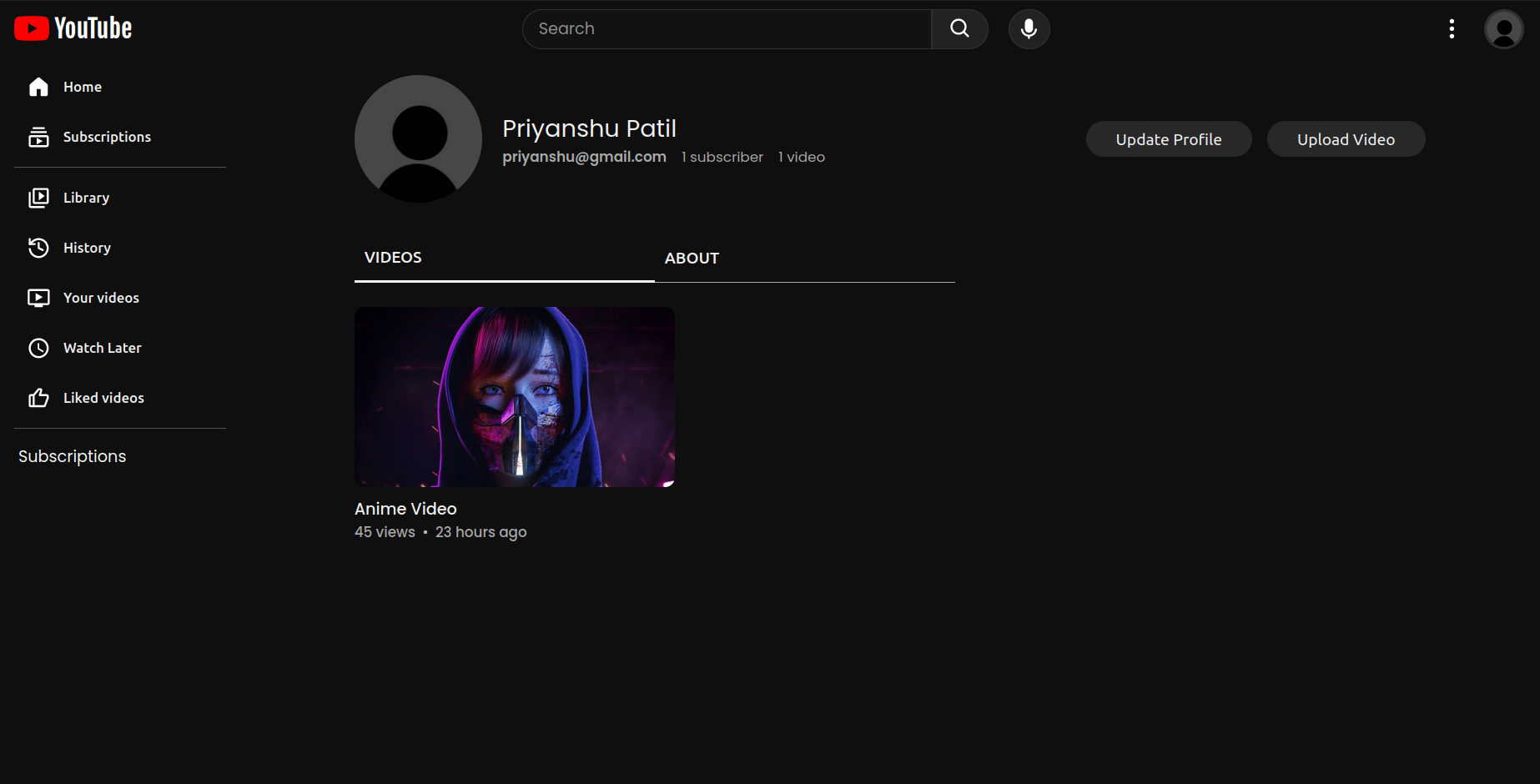This screenshot has height=784, width=1540.
Task: Click the YouTube logo
Action: click(x=73, y=28)
